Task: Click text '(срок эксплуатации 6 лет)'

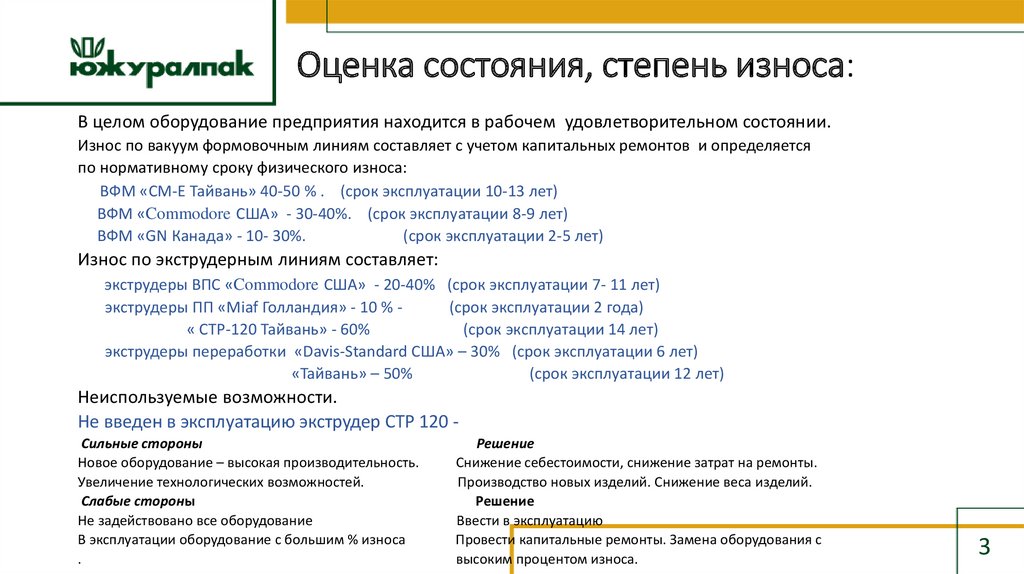Action: tap(605, 351)
